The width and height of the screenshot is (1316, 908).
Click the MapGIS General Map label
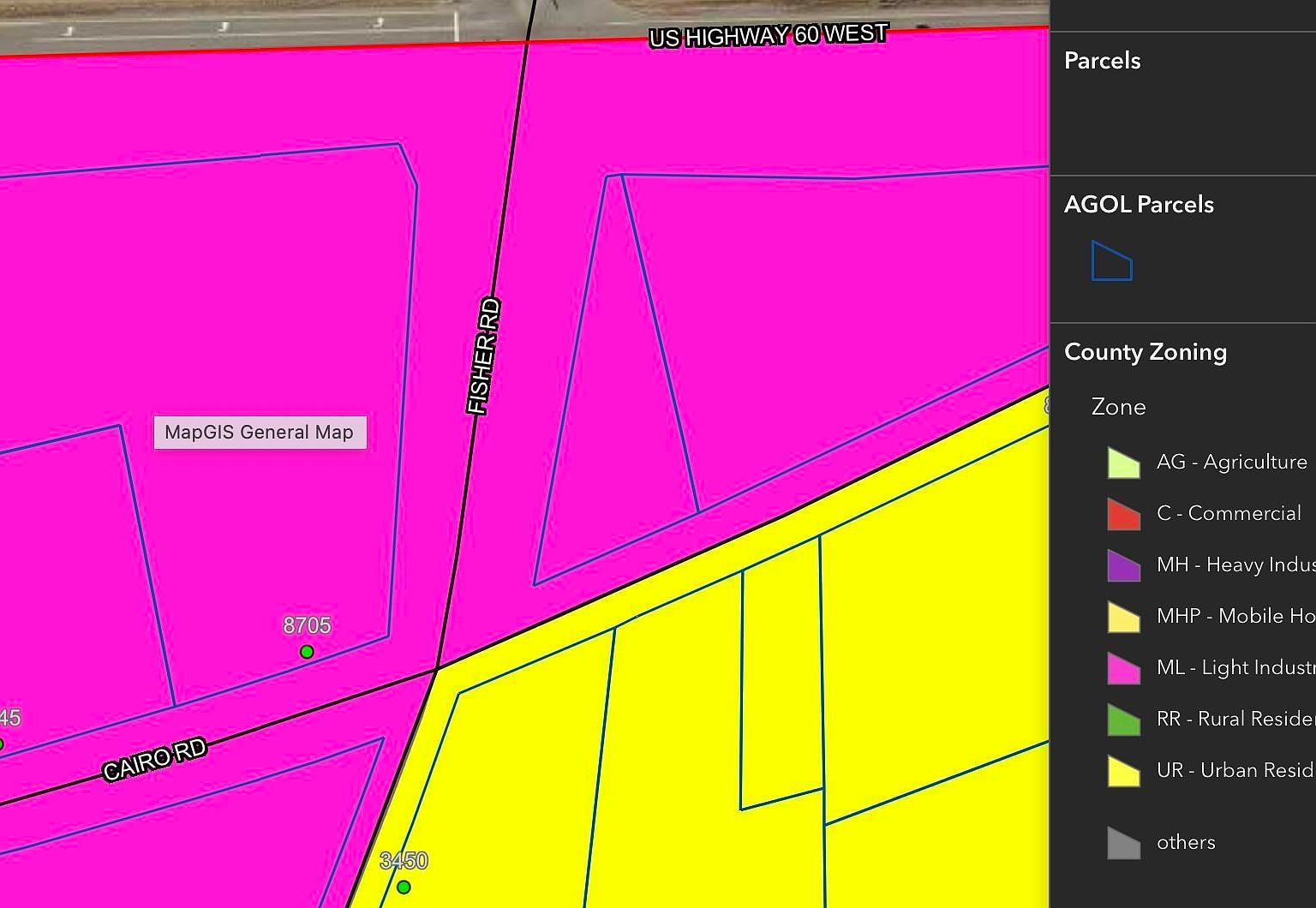260,432
